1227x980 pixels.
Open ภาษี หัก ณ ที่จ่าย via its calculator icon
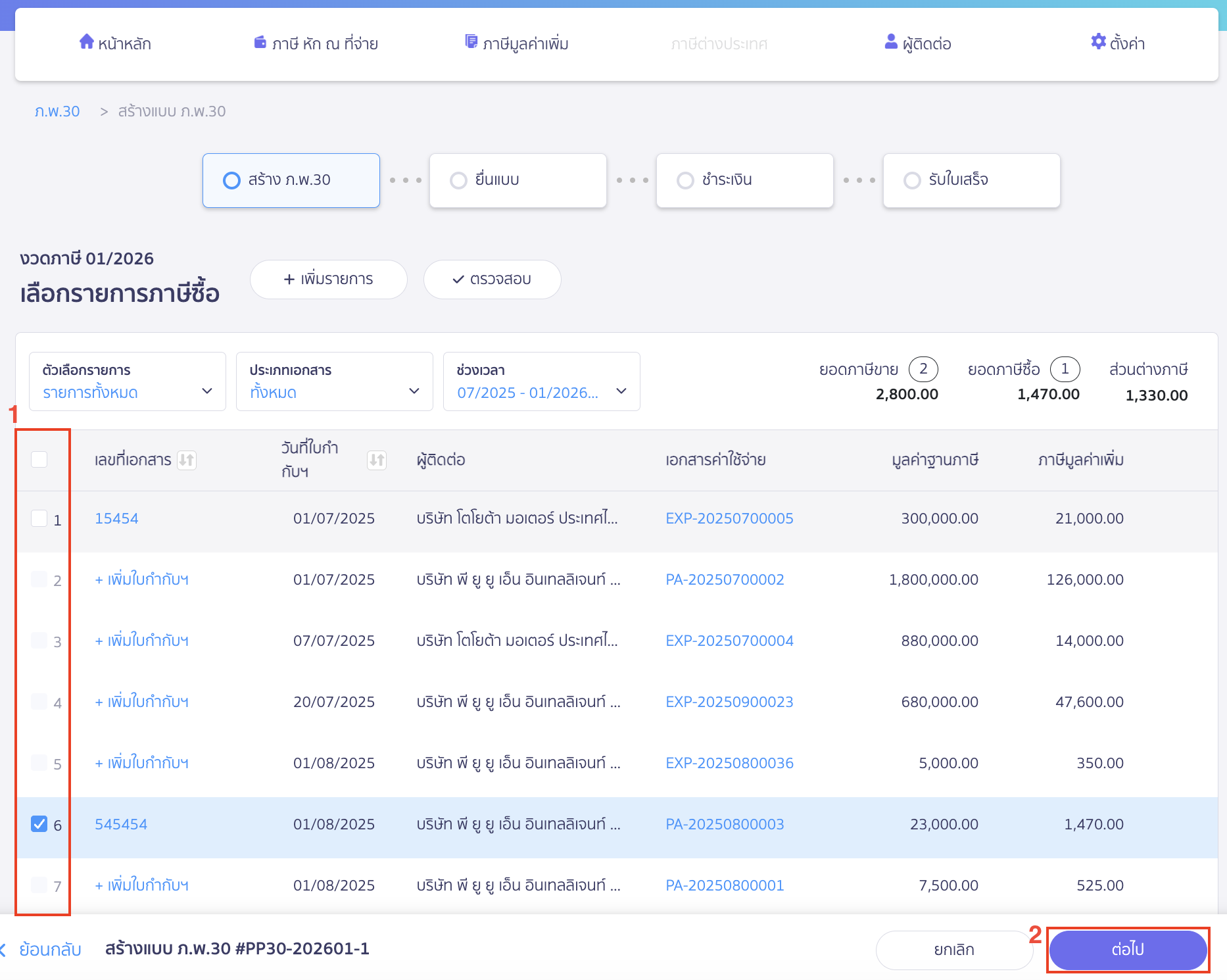point(260,41)
